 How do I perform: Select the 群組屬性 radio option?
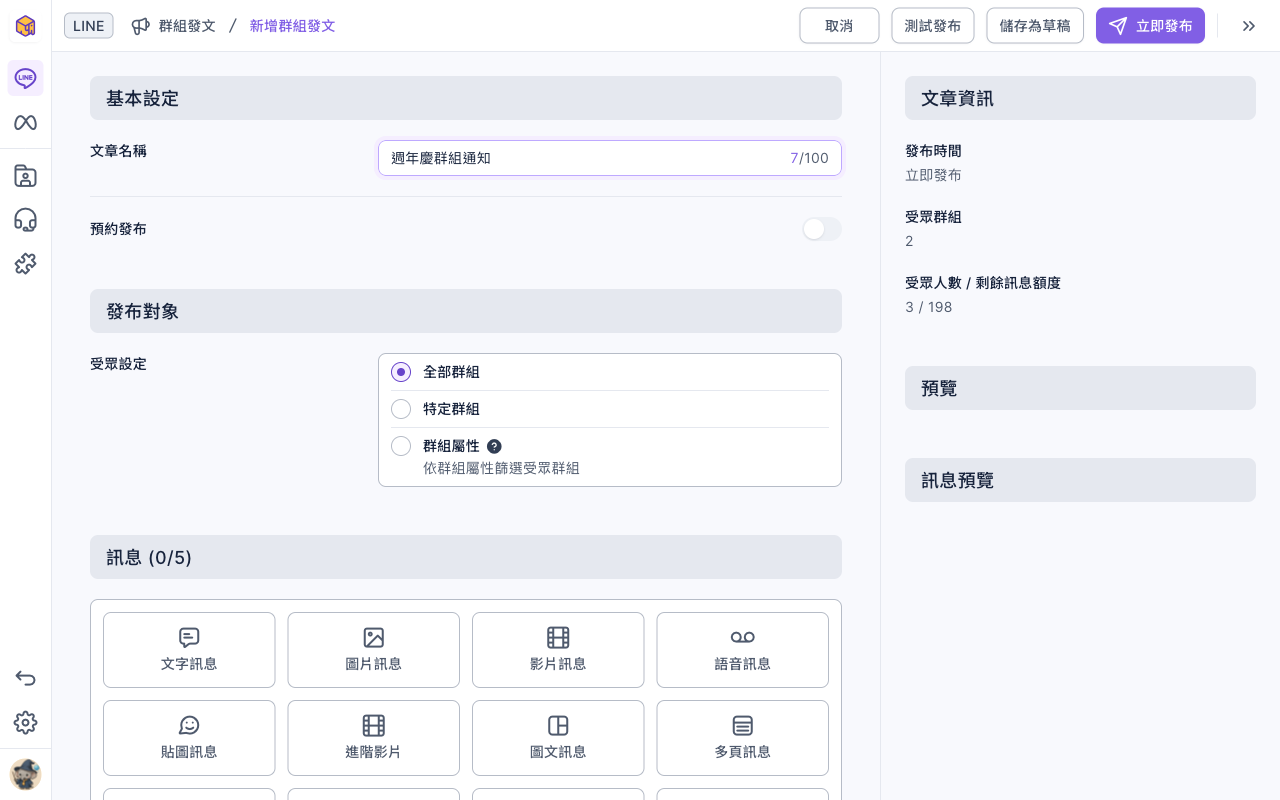(401, 446)
